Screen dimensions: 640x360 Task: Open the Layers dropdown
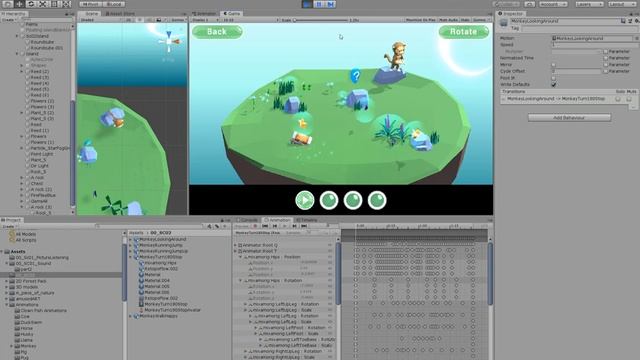click(x=589, y=4)
